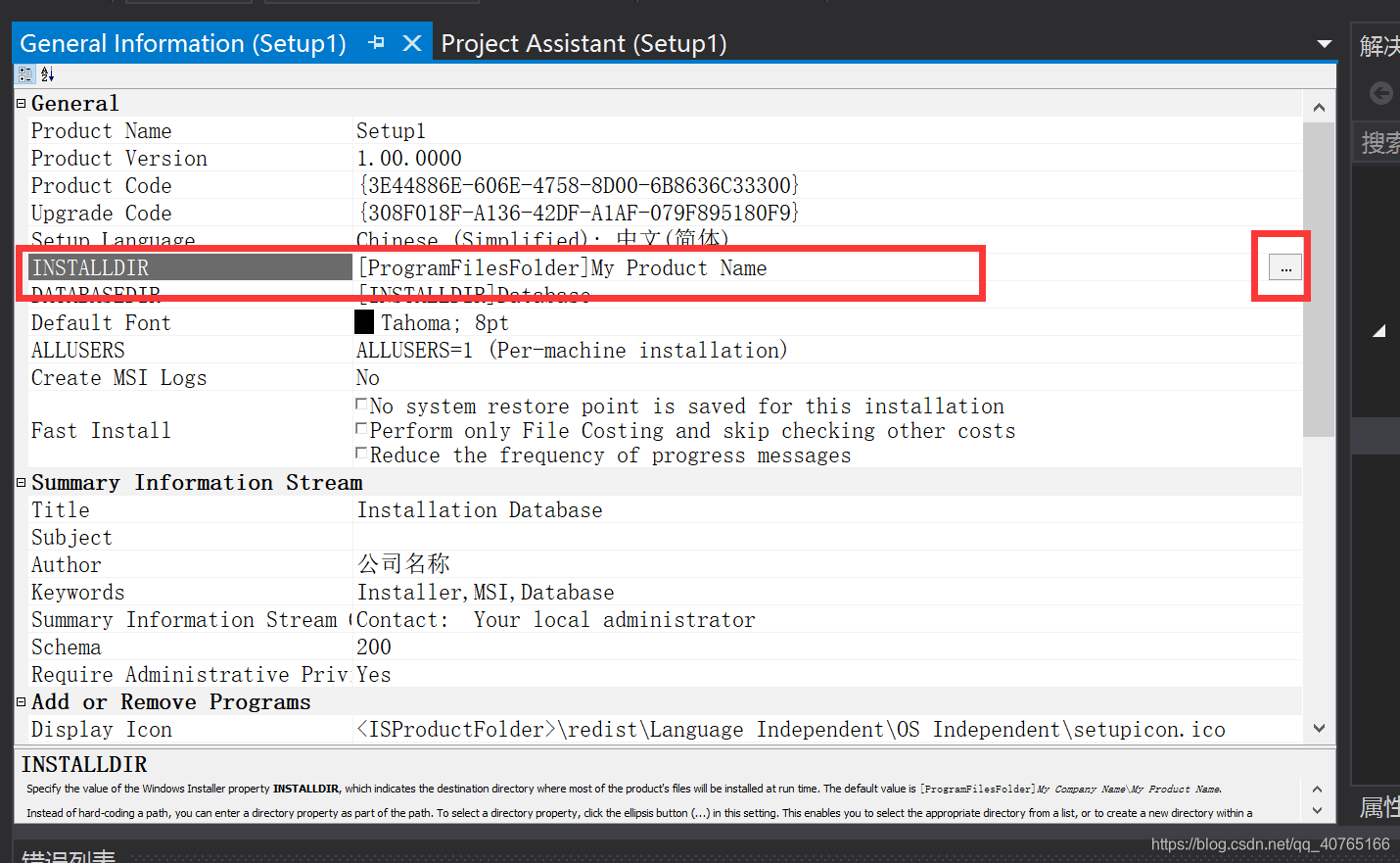Click the Product Code GUID value
The width and height of the screenshot is (1400, 863).
coord(579,185)
